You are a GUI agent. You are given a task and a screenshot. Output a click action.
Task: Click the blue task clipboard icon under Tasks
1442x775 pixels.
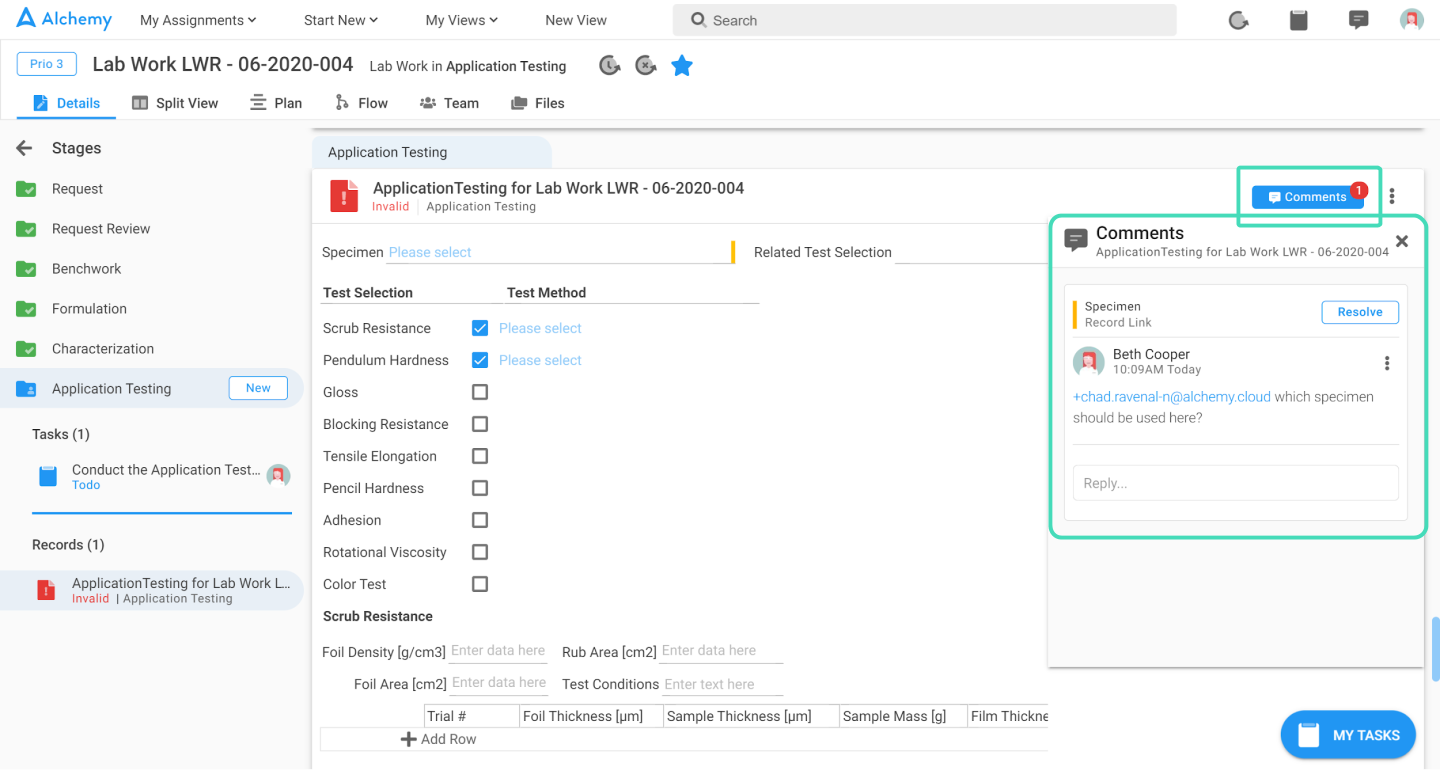tap(48, 476)
